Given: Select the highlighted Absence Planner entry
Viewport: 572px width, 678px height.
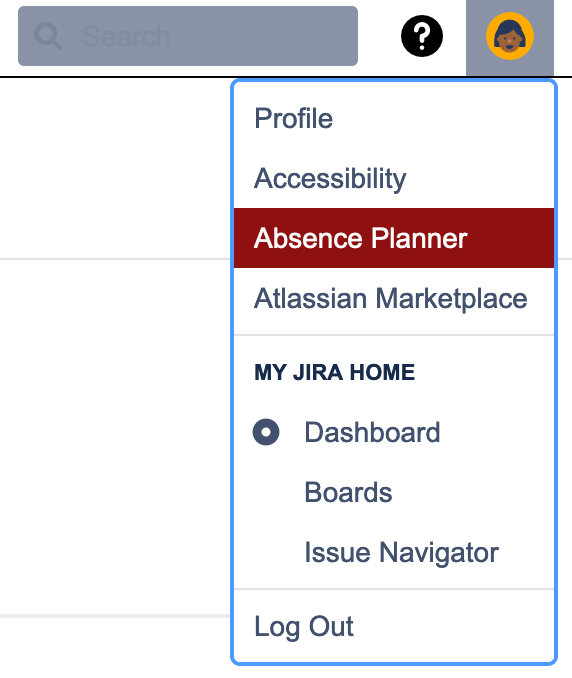Looking at the screenshot, I should point(394,238).
